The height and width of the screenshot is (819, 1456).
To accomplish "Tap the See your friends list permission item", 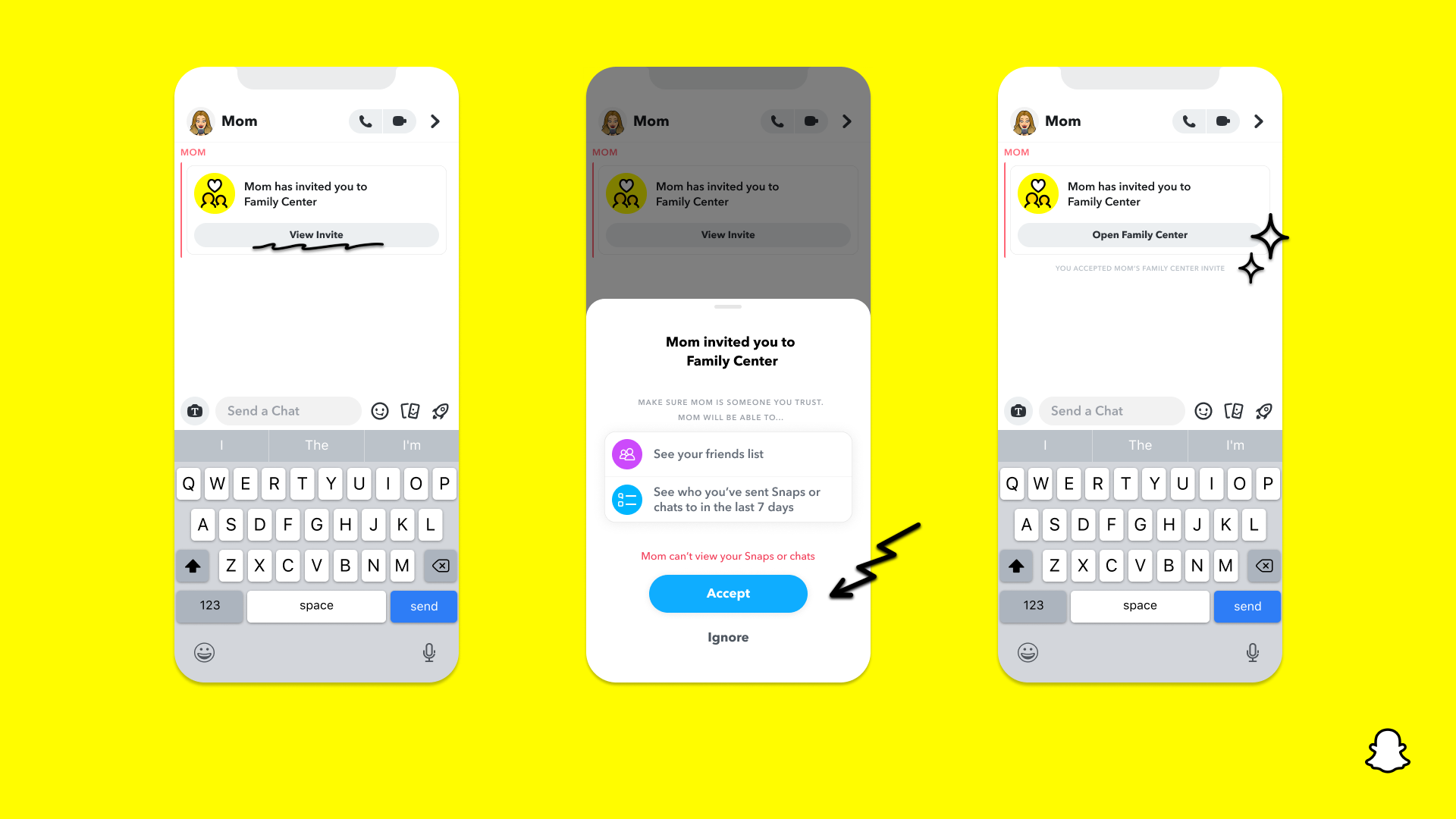I will point(727,454).
